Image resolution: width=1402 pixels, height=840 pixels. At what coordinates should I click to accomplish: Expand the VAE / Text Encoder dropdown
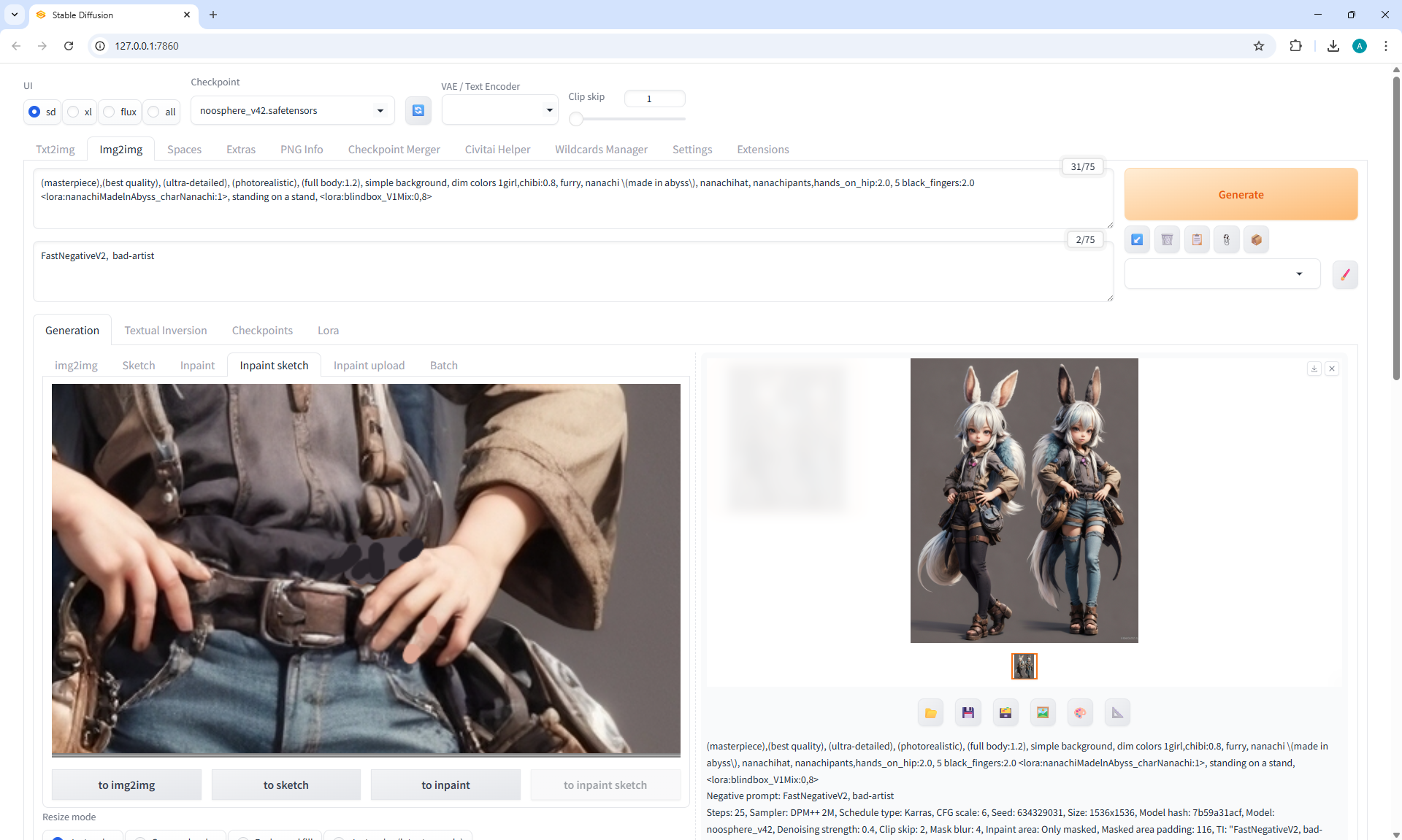[500, 110]
